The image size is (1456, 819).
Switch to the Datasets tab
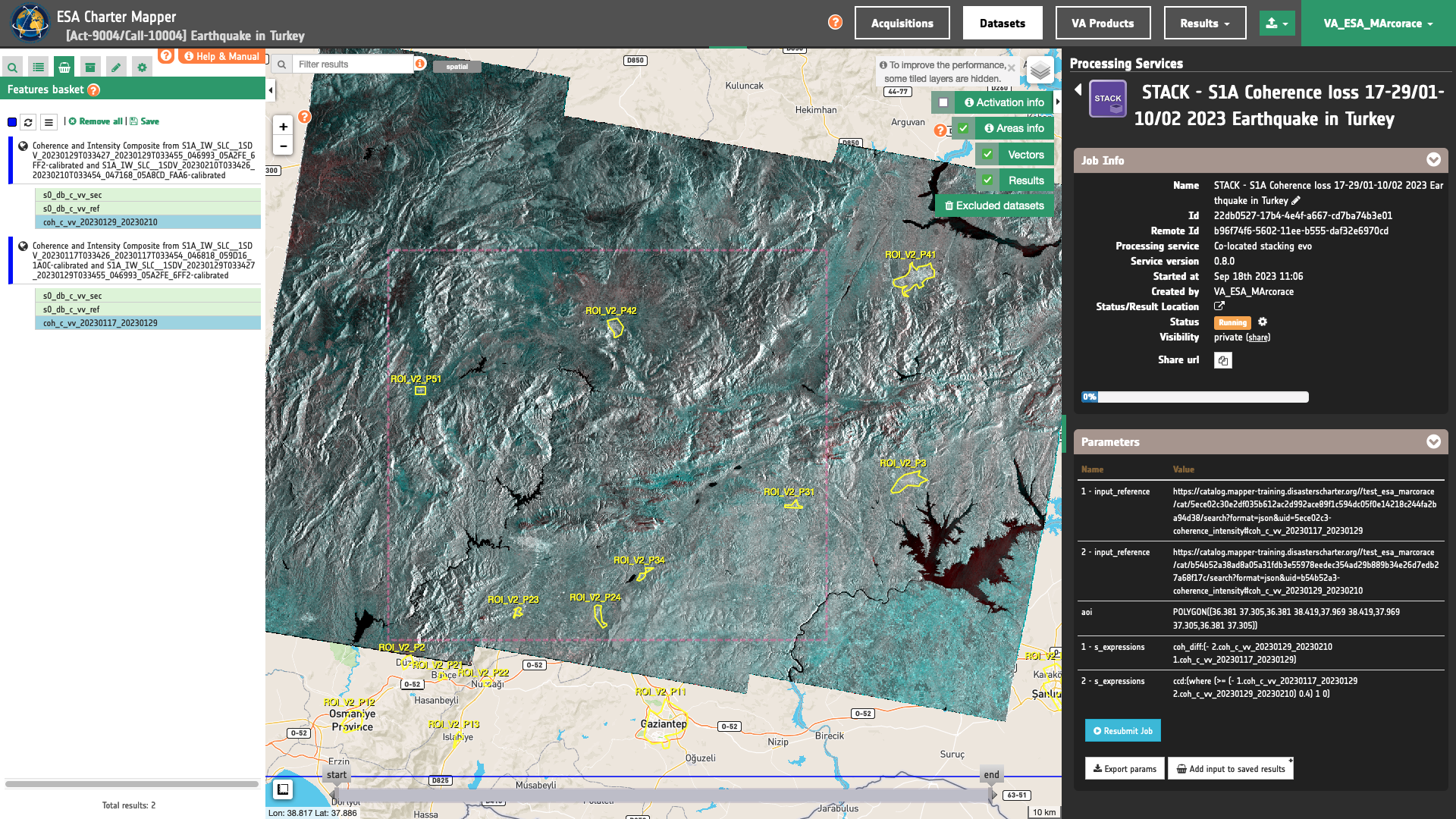[x=1003, y=23]
